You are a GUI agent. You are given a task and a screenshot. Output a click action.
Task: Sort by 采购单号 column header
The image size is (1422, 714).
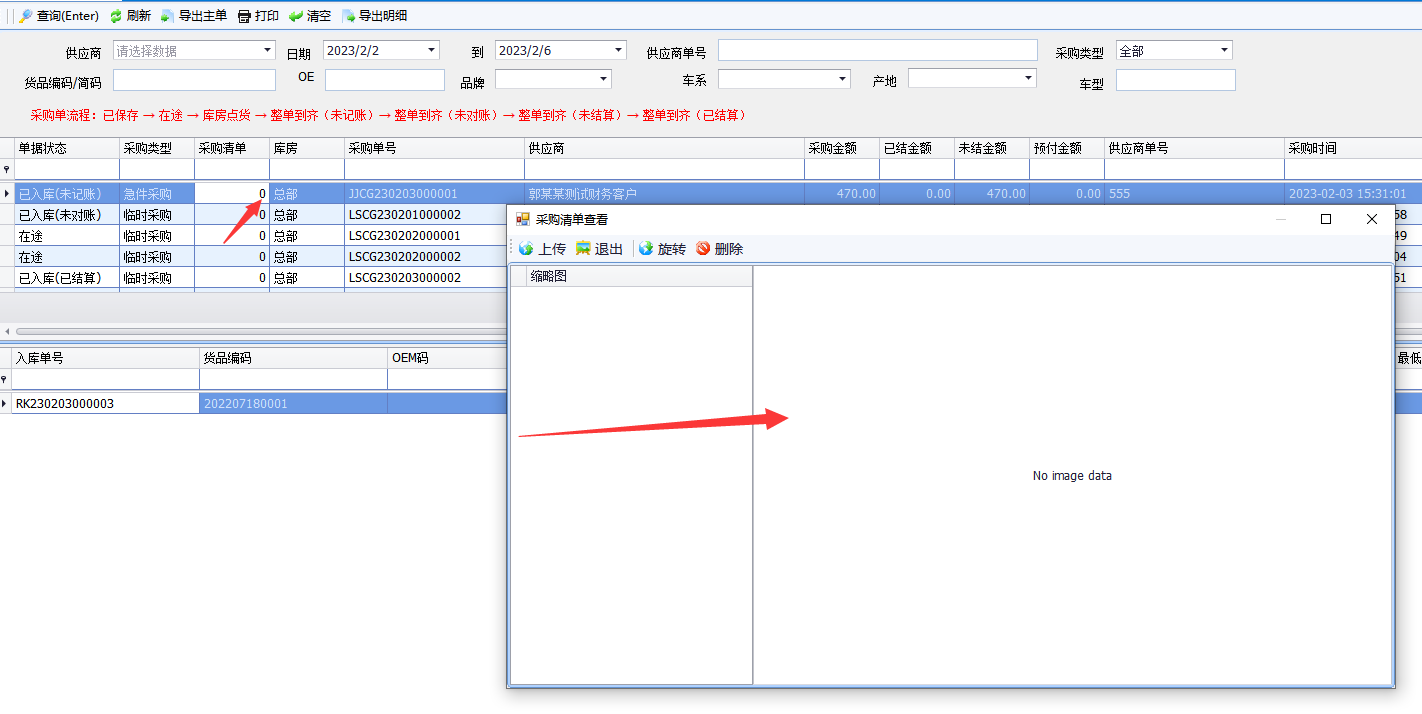(x=434, y=148)
